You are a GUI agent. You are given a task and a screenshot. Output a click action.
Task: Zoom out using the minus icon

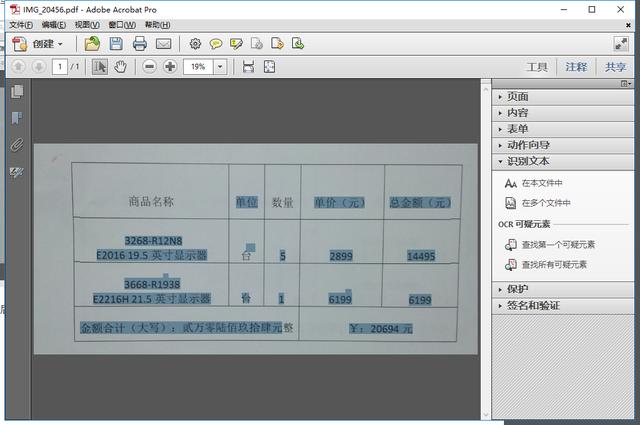tap(149, 67)
